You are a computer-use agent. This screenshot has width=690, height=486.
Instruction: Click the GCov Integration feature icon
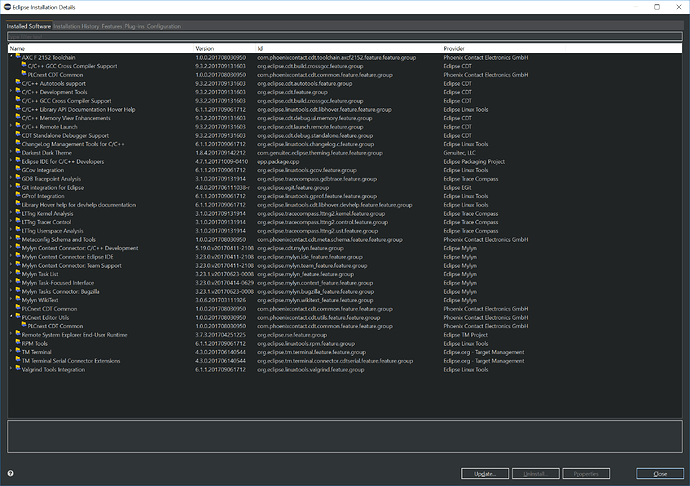(18, 169)
